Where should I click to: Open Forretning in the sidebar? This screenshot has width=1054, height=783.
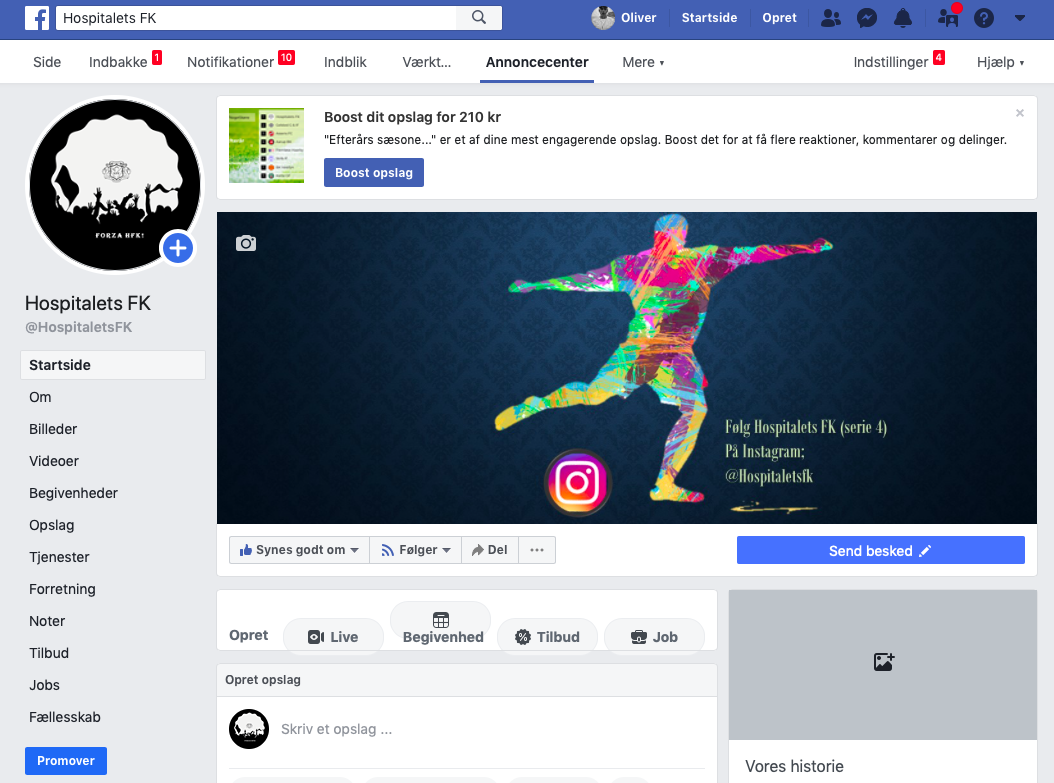pos(63,589)
